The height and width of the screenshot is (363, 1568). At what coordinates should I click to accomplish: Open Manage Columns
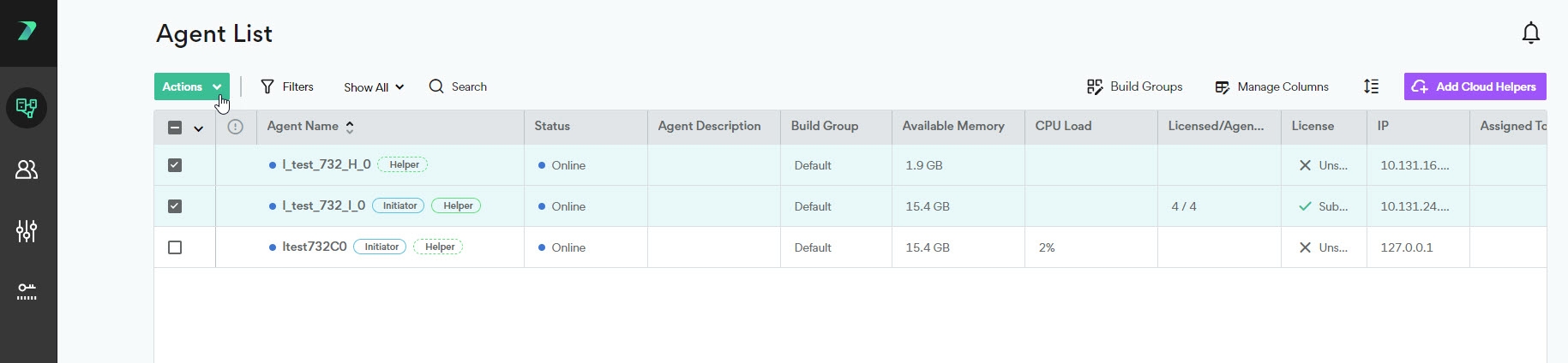[x=1271, y=86]
